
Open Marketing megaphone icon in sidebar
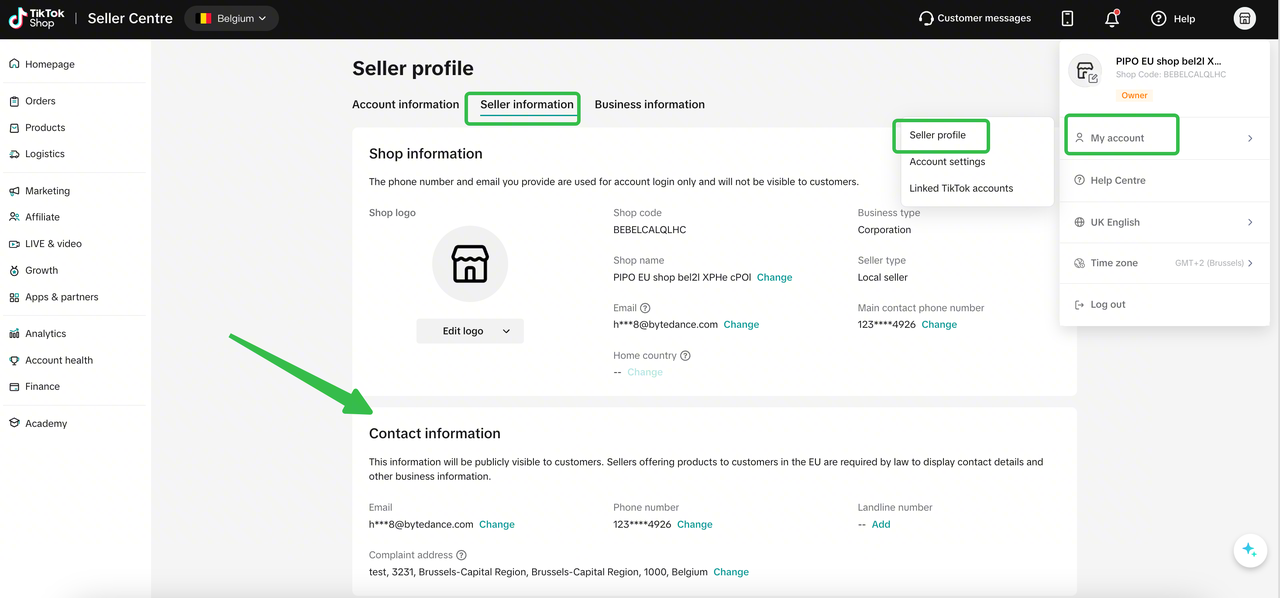tap(14, 191)
